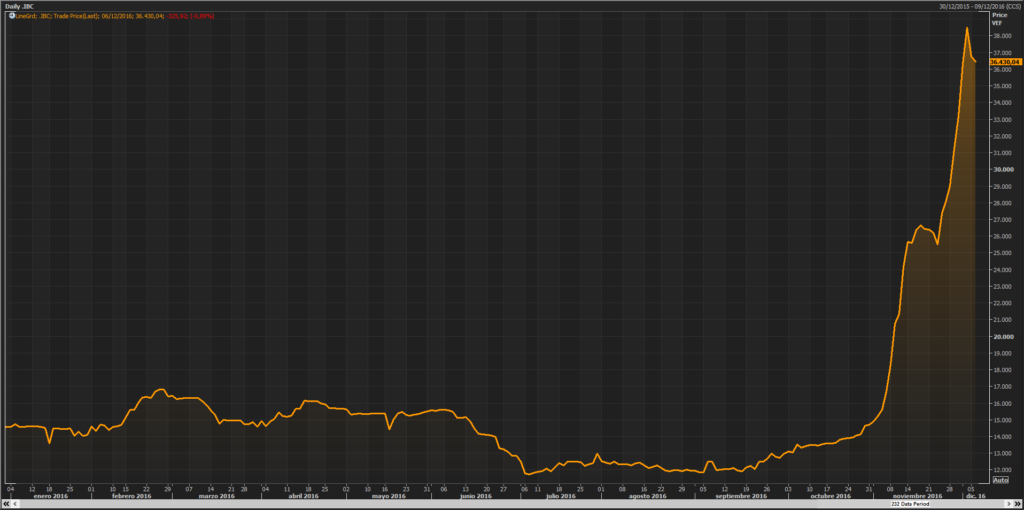
Task: Click the clock icon beside the LineGrd legend
Action: 12,15
